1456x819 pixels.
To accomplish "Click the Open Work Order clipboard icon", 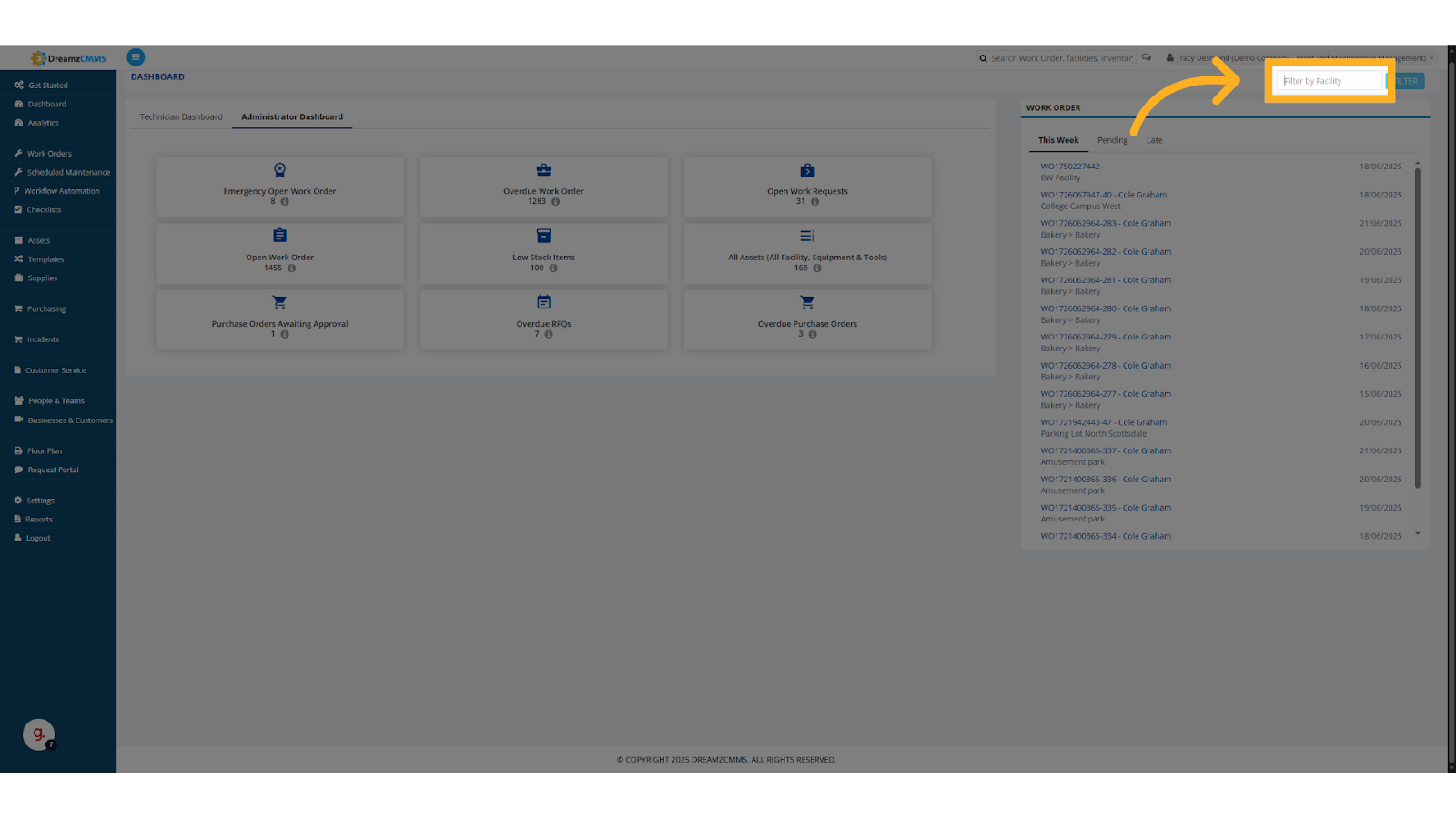I will (x=279, y=236).
